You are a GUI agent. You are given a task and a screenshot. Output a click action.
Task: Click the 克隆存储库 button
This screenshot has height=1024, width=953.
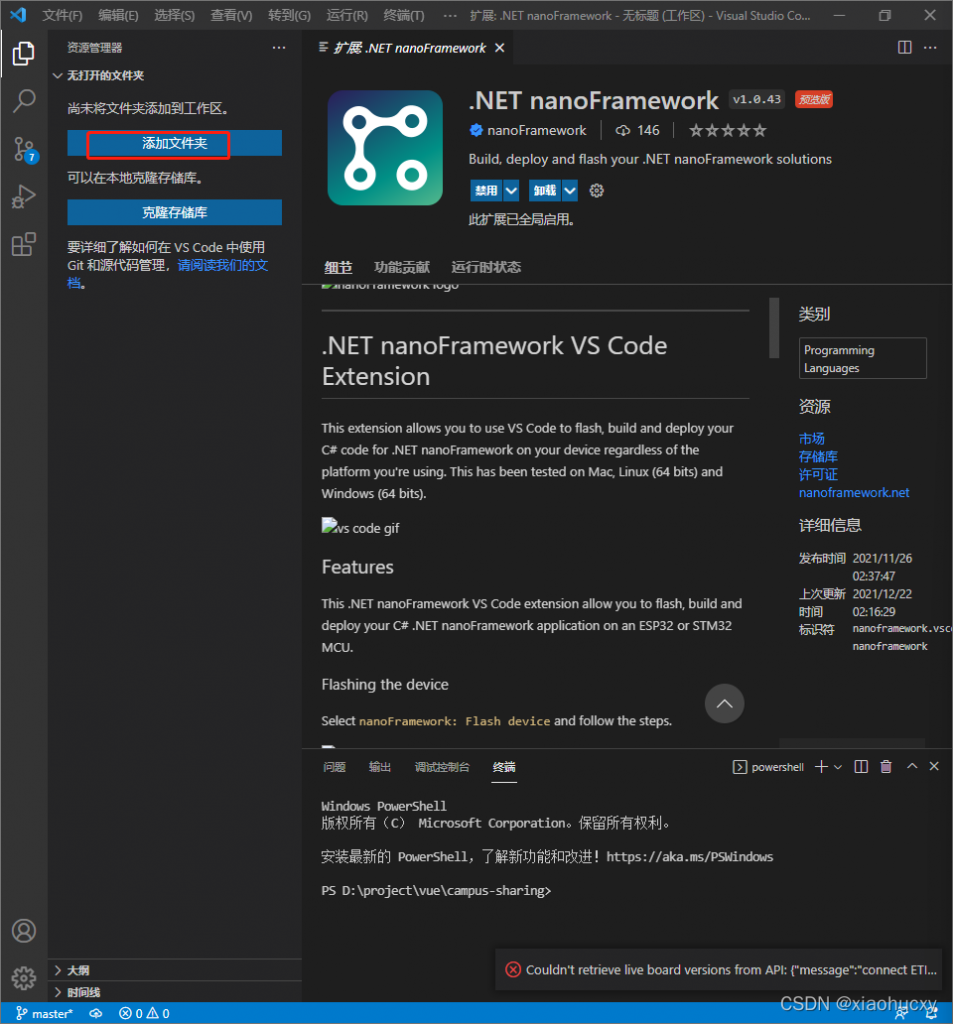[174, 212]
